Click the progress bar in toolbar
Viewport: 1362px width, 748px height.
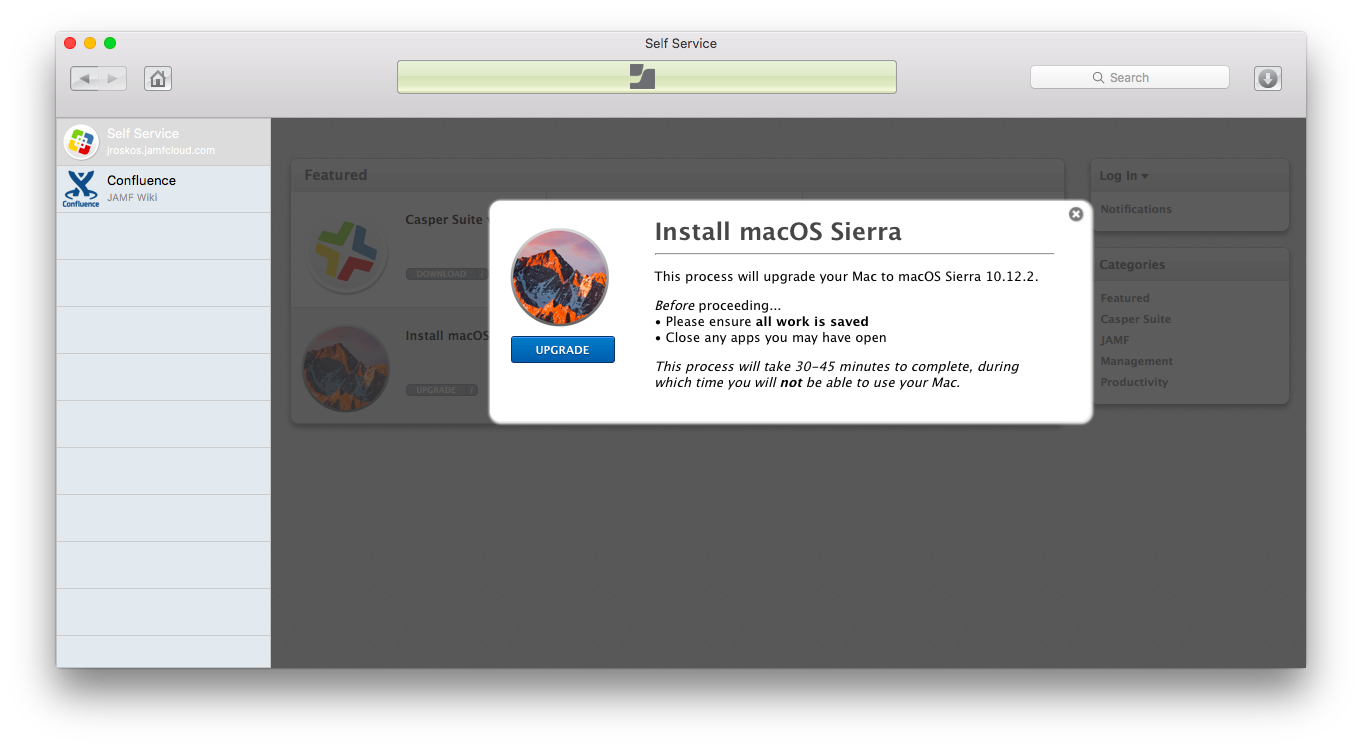pyautogui.click(x=647, y=77)
